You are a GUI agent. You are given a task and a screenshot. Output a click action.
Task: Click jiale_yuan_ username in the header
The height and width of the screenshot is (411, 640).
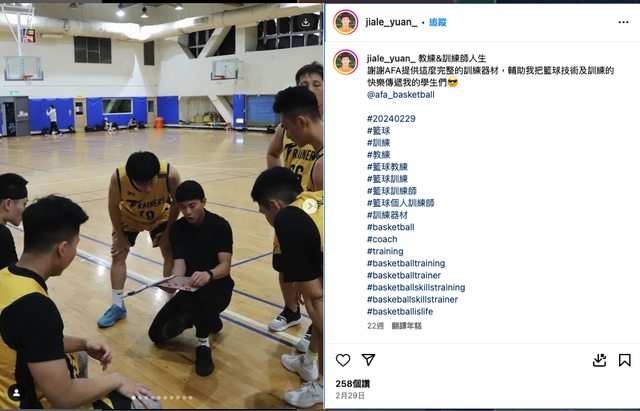pyautogui.click(x=391, y=22)
